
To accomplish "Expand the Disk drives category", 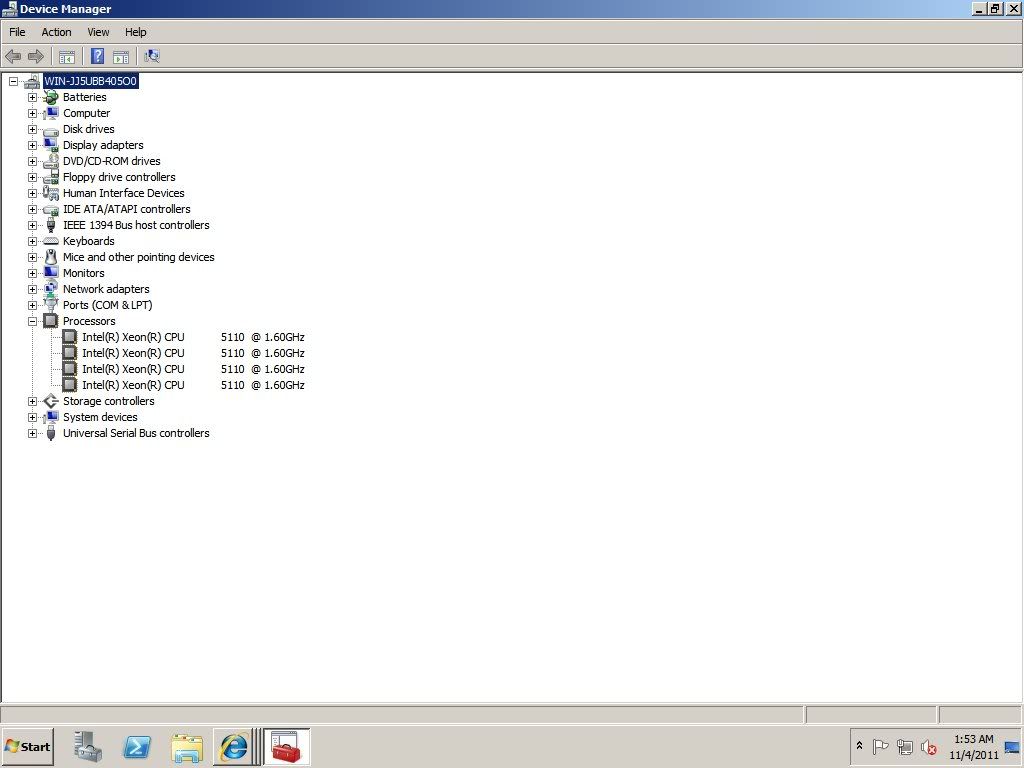I will tap(32, 129).
